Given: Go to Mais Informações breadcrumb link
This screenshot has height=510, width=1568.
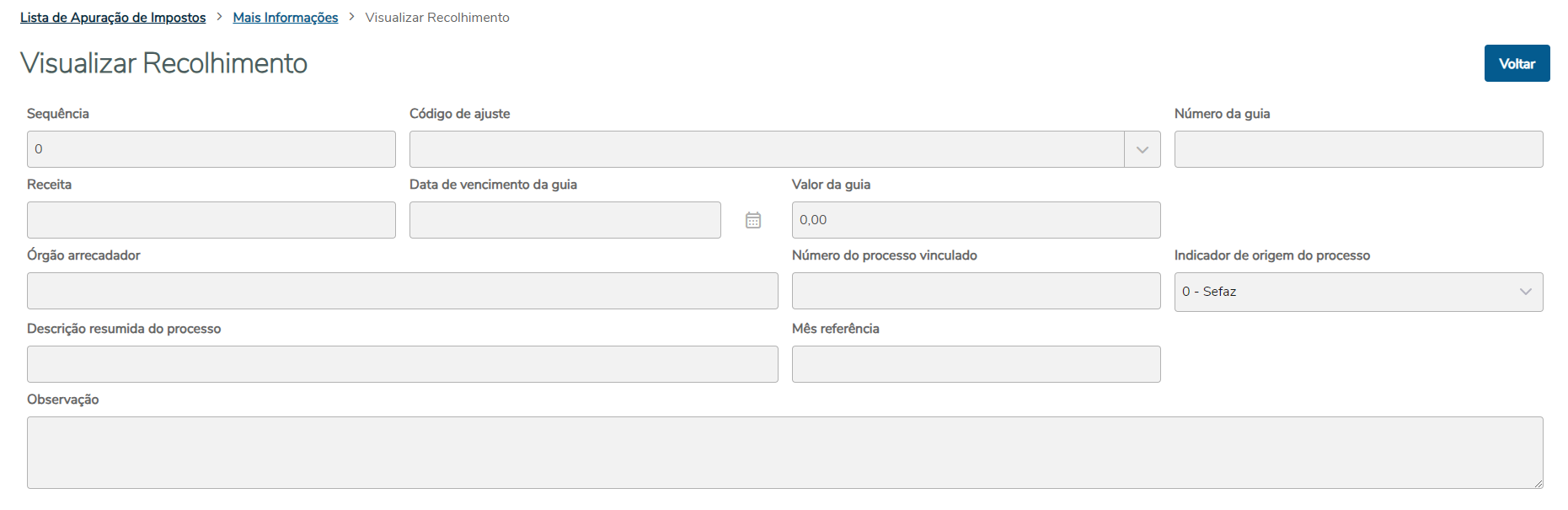Looking at the screenshot, I should tap(286, 18).
